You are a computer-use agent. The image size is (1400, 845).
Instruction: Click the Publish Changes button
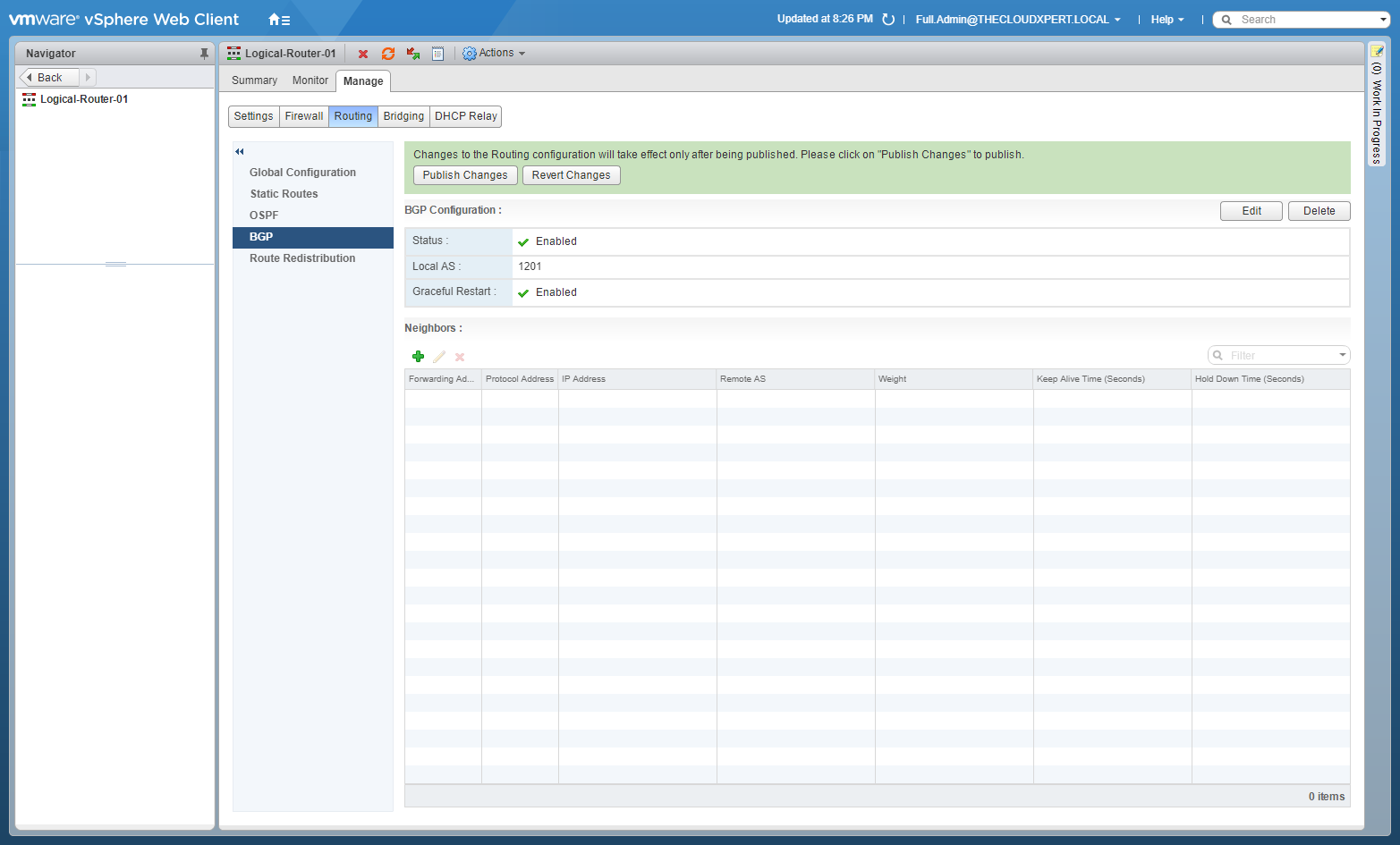coord(465,175)
